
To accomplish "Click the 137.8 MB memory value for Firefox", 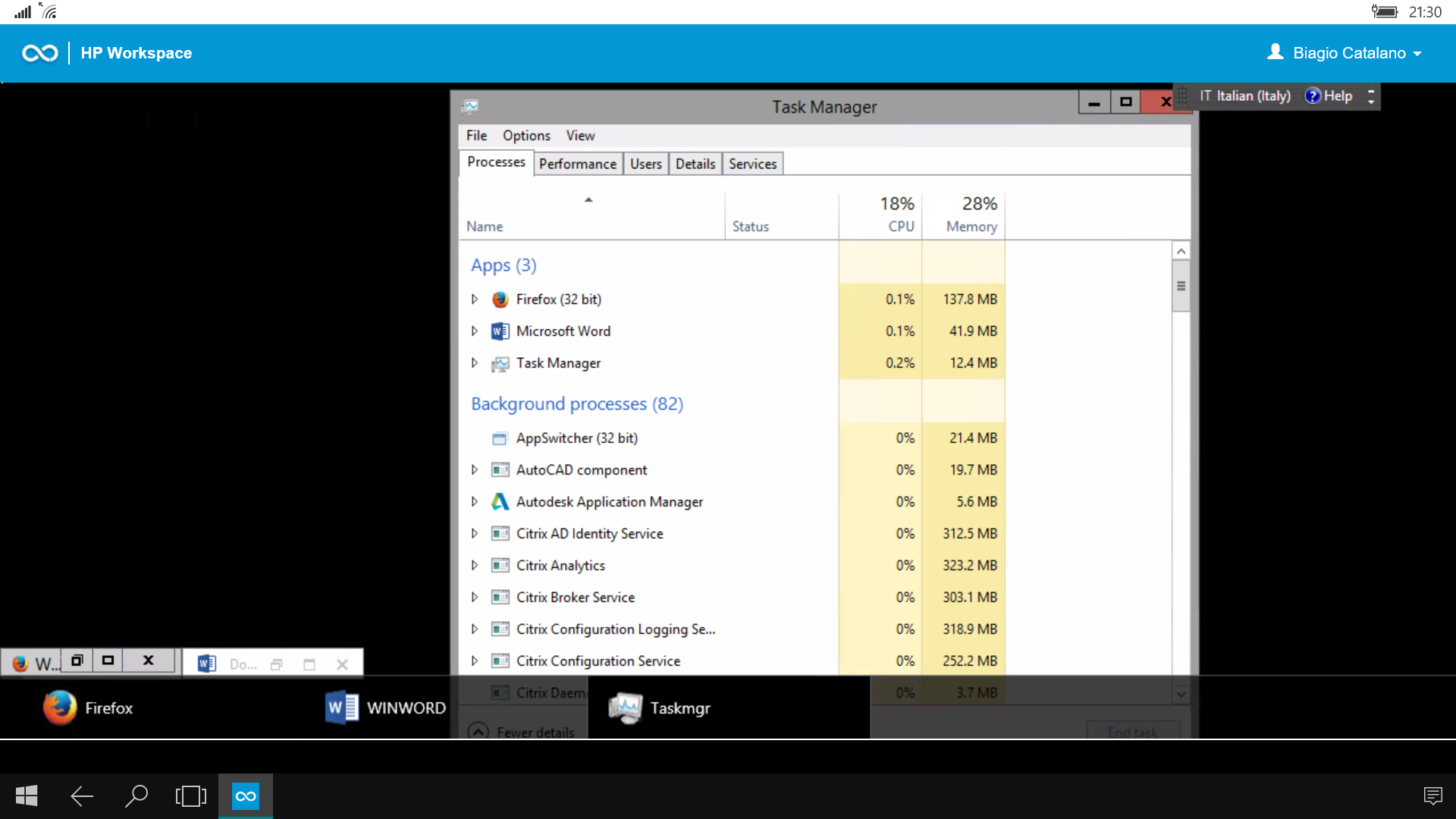I will tap(970, 300).
